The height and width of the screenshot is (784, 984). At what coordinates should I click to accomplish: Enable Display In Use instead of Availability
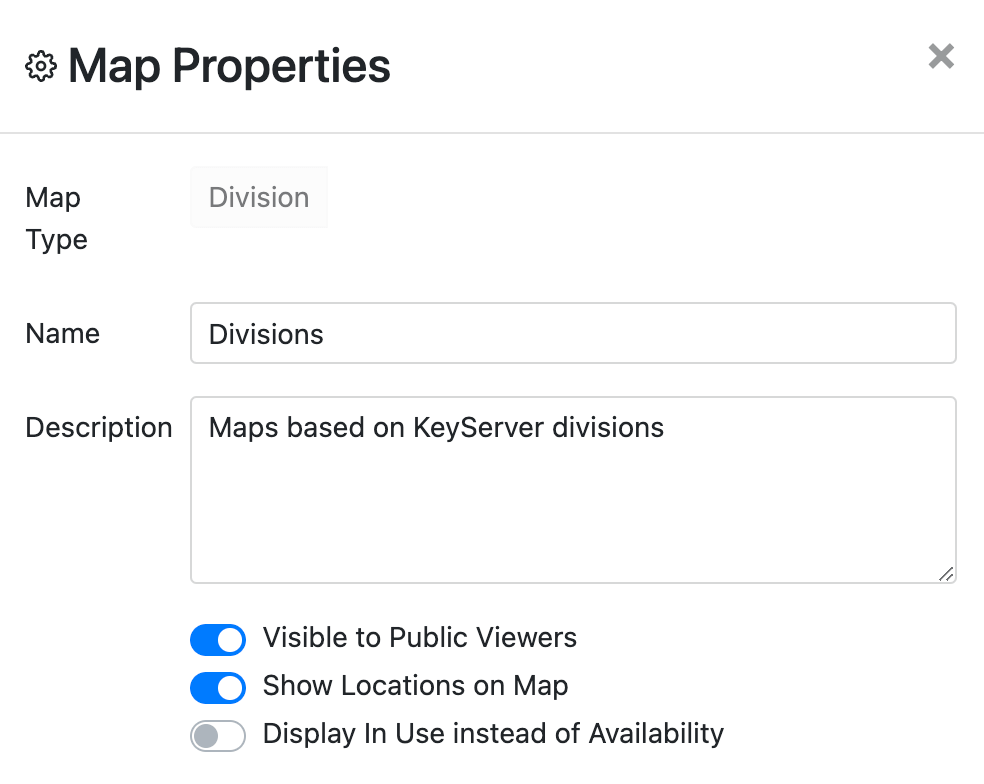218,736
